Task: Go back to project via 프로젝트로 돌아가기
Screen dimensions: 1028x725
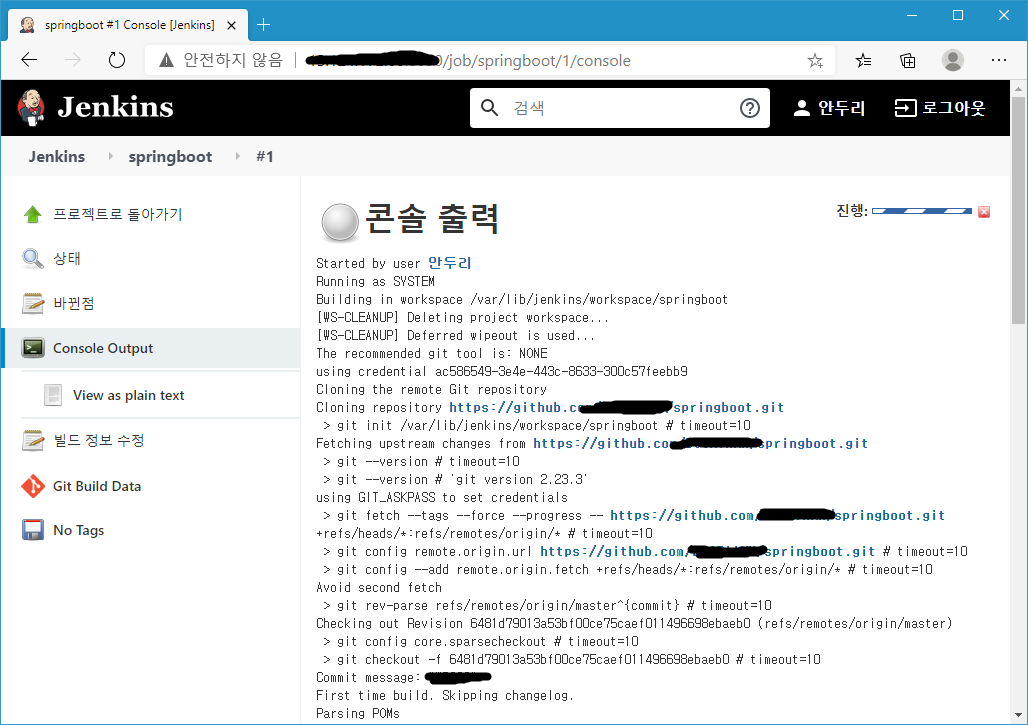Action: click(118, 214)
